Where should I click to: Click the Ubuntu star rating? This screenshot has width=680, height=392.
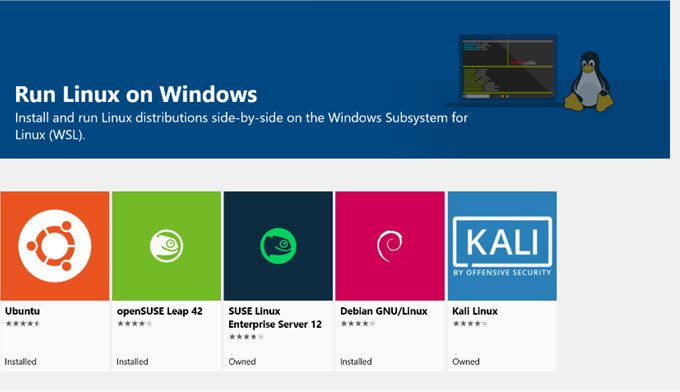click(23, 323)
